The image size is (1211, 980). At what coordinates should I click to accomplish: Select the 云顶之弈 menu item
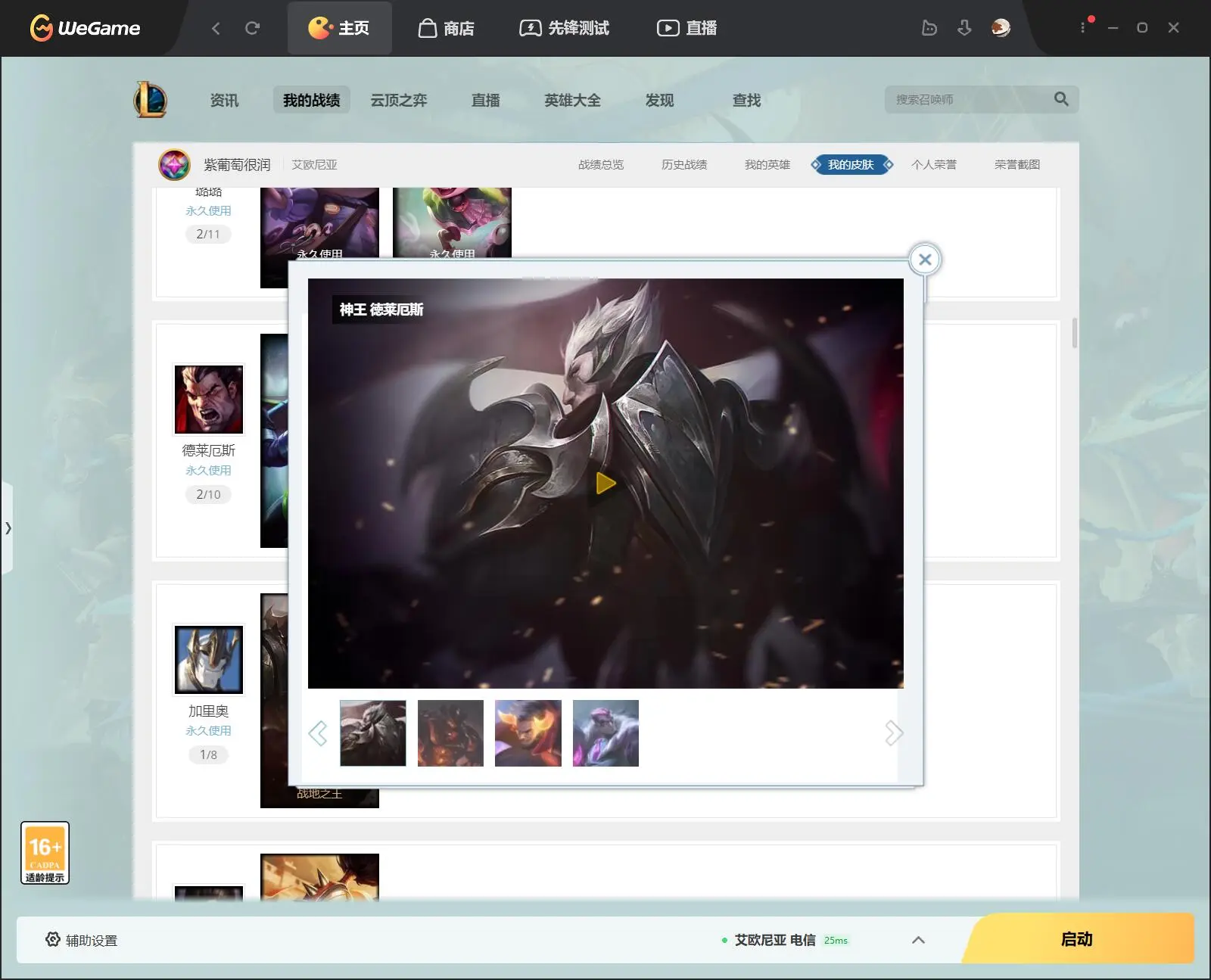399,100
